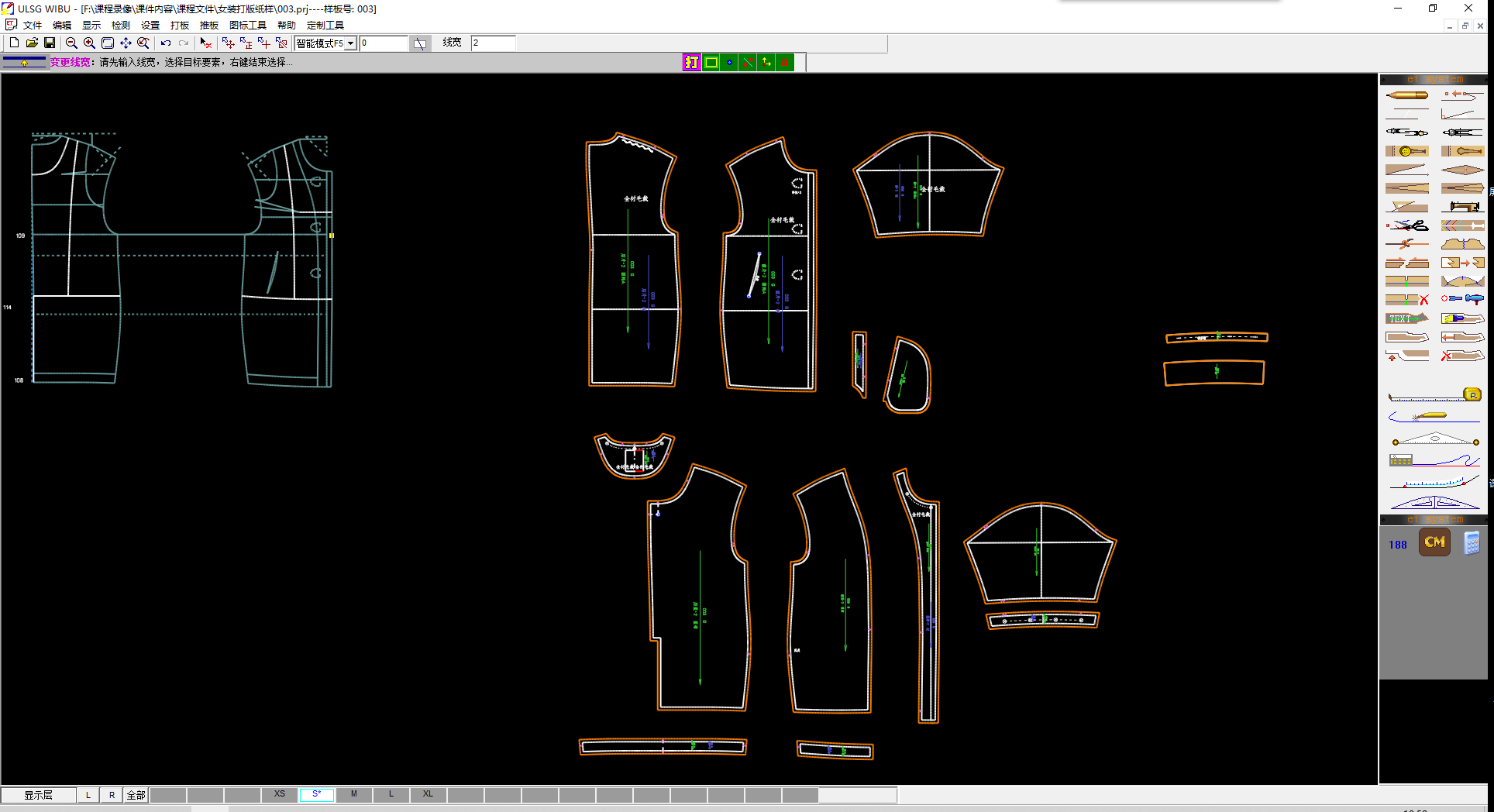The width and height of the screenshot is (1494, 812).
Task: Select the M size tab
Action: pos(353,794)
